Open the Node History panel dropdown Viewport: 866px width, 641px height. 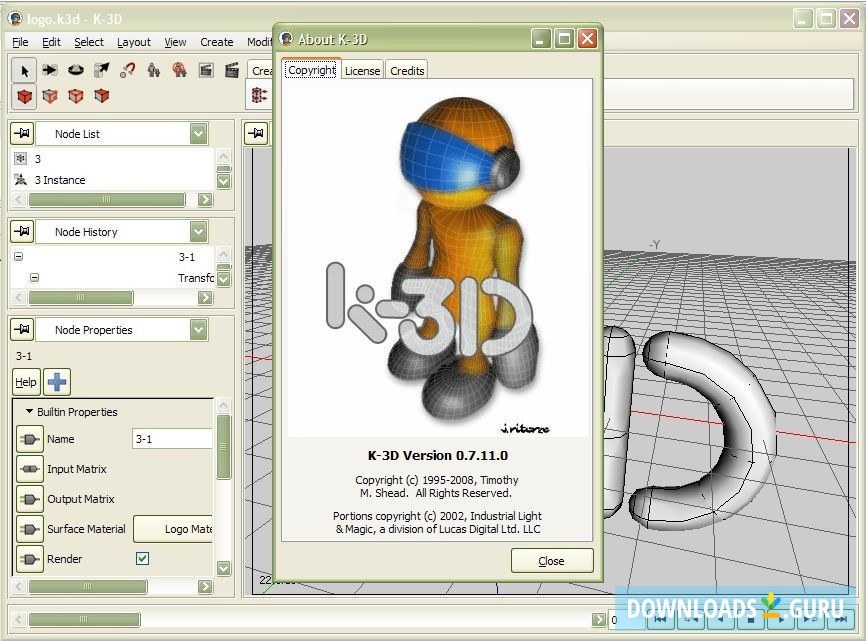[x=198, y=231]
